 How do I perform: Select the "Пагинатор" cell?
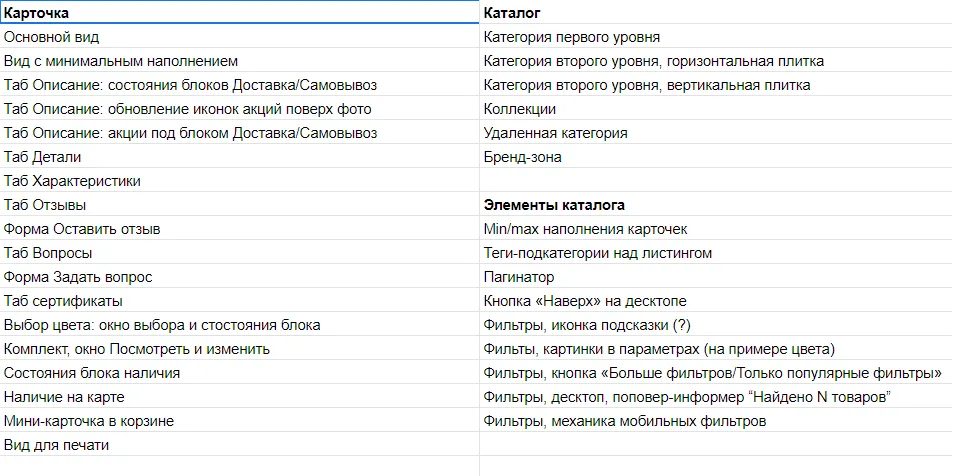point(519,277)
